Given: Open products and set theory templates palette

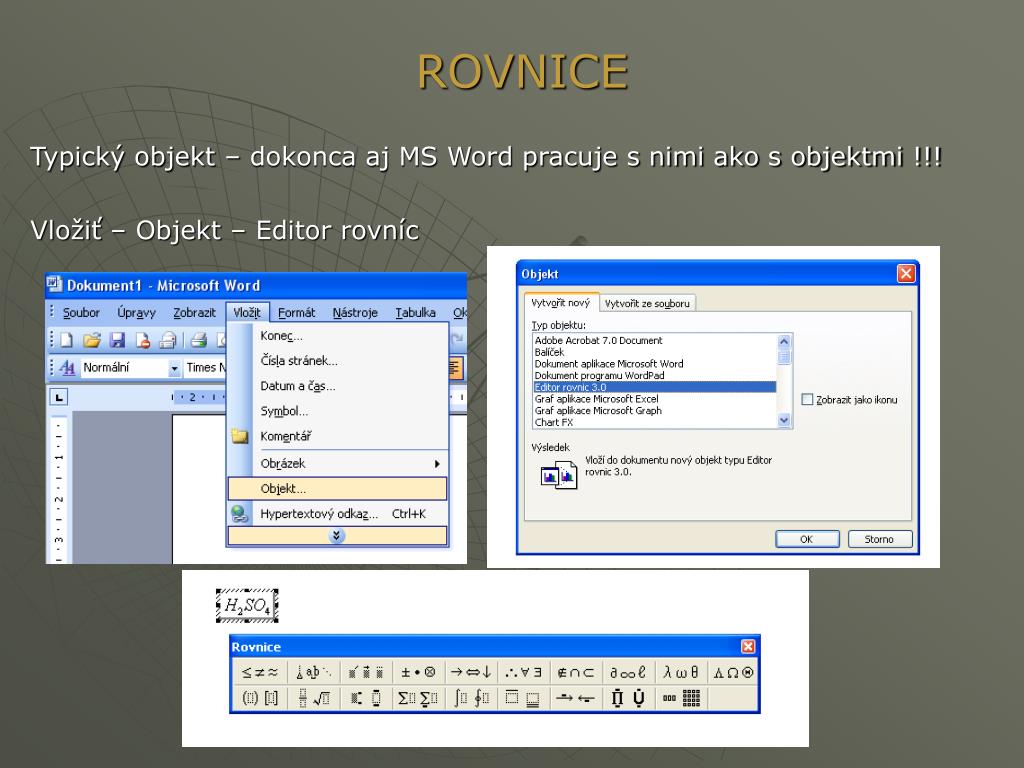Looking at the screenshot, I should 628,698.
